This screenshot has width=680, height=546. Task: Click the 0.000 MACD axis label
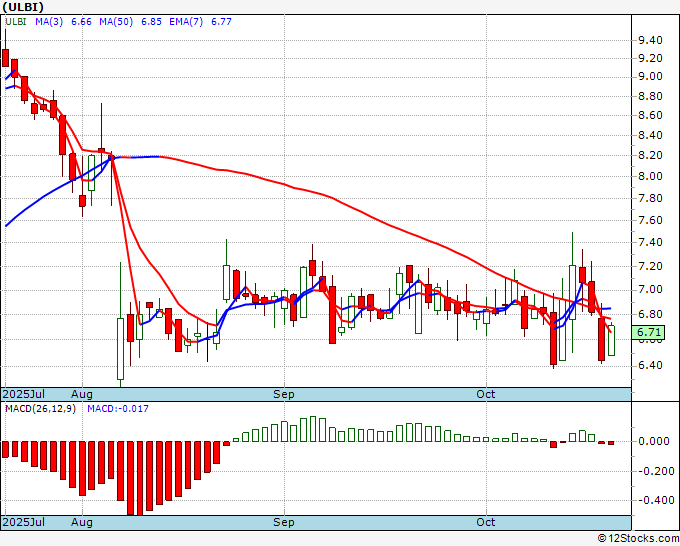click(653, 442)
